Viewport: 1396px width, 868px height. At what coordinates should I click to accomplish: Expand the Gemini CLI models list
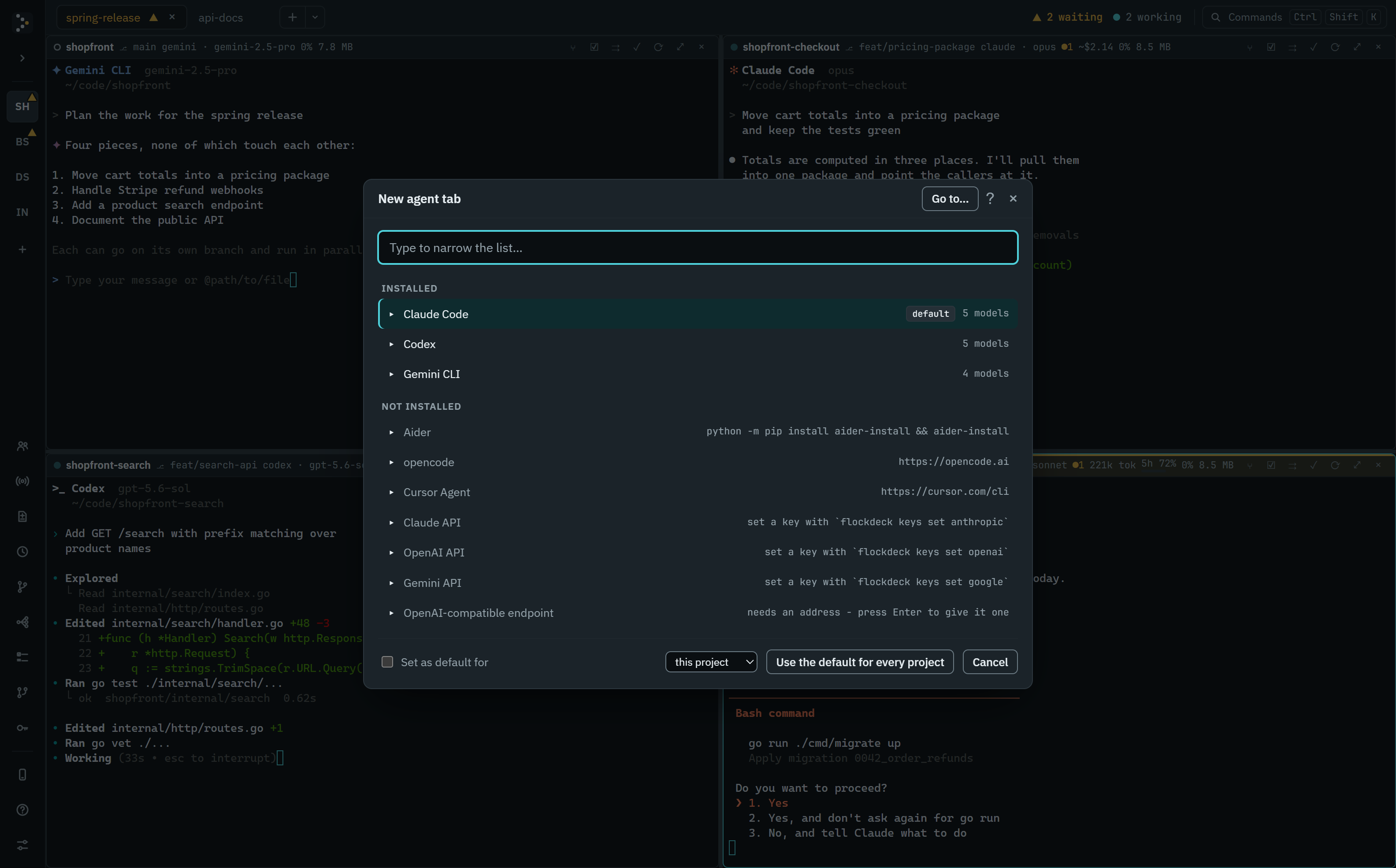391,374
